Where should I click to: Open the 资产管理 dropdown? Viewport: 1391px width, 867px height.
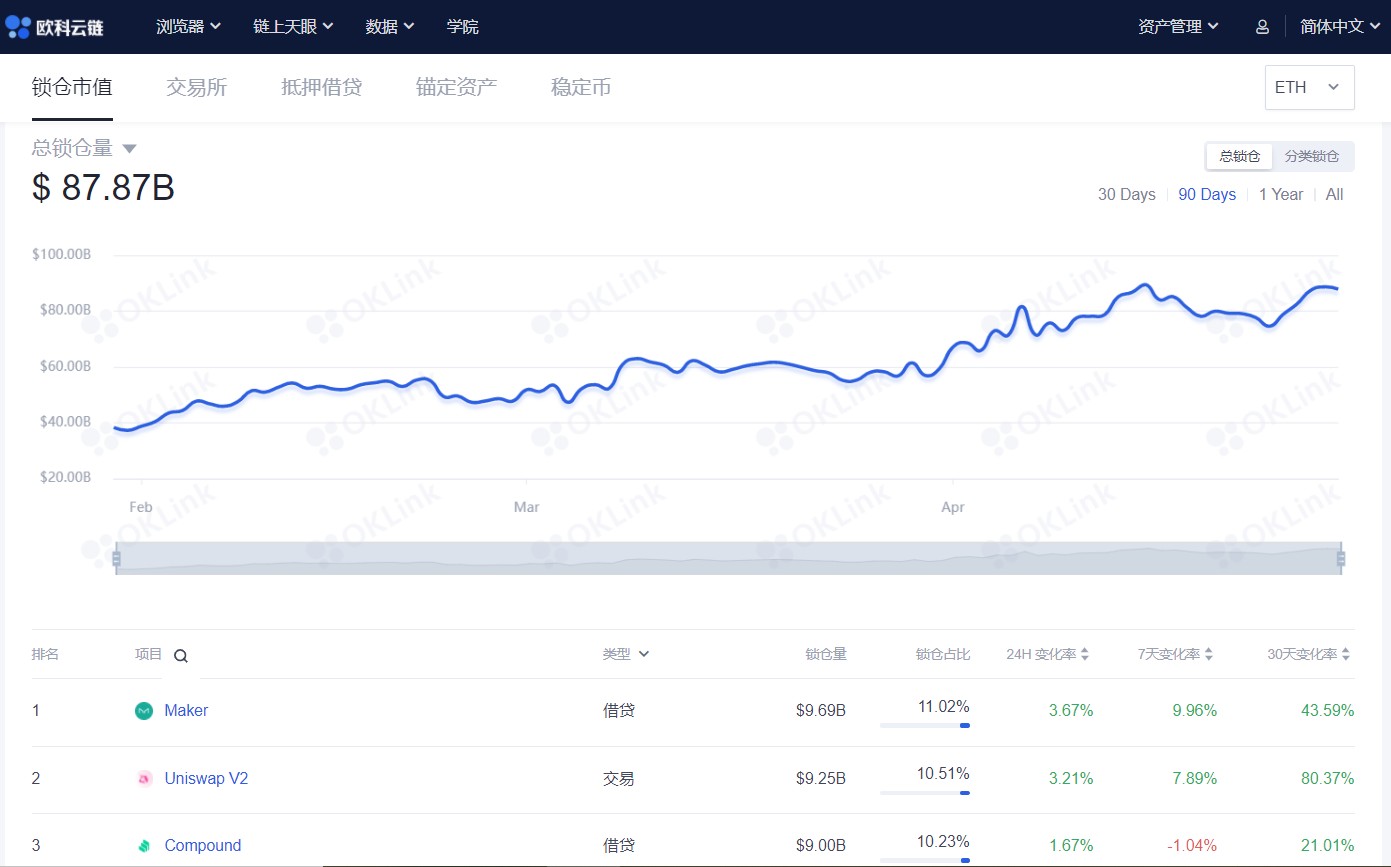click(1178, 27)
